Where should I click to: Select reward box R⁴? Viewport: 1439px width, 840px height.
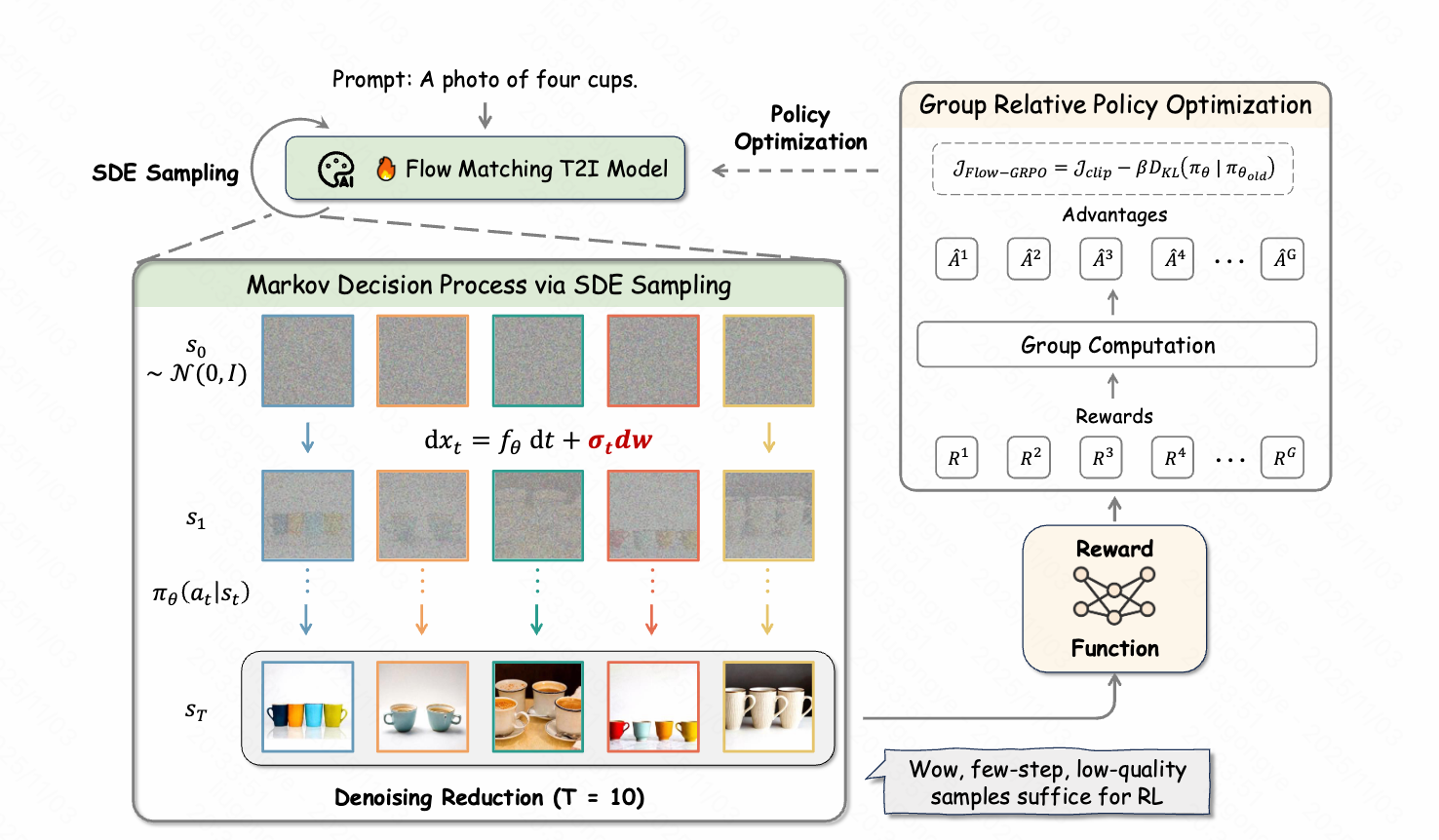point(1174,457)
